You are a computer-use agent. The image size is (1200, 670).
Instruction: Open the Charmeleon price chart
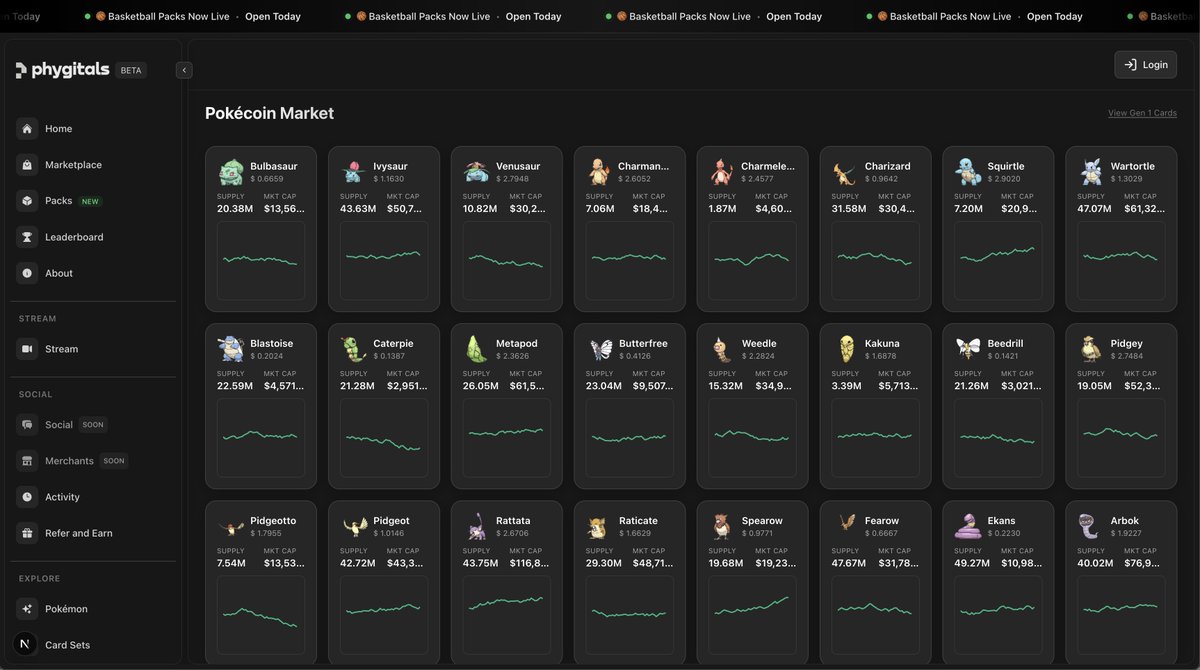click(x=753, y=261)
